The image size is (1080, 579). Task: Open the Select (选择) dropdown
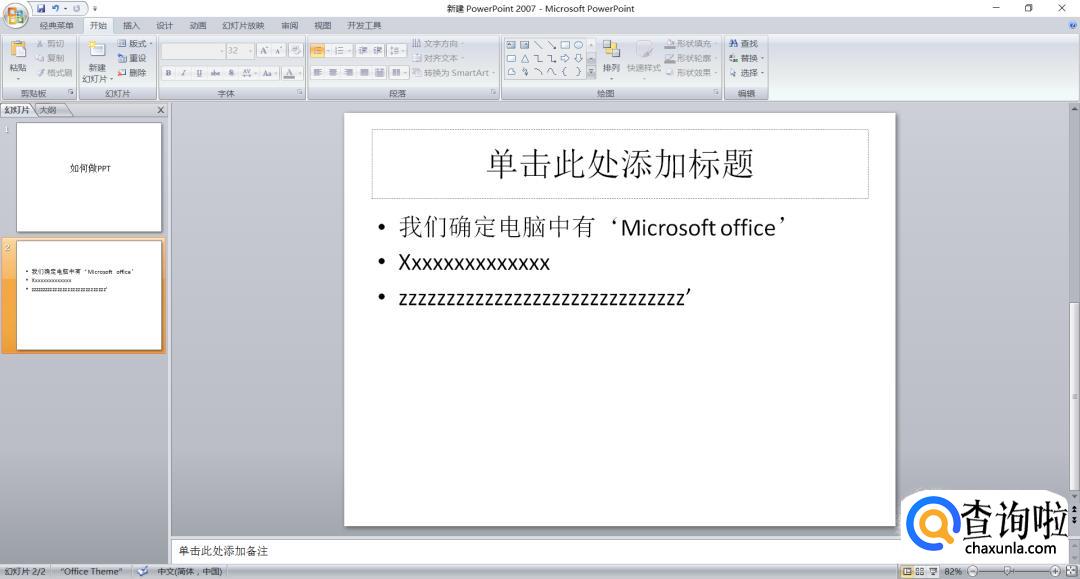pos(746,72)
